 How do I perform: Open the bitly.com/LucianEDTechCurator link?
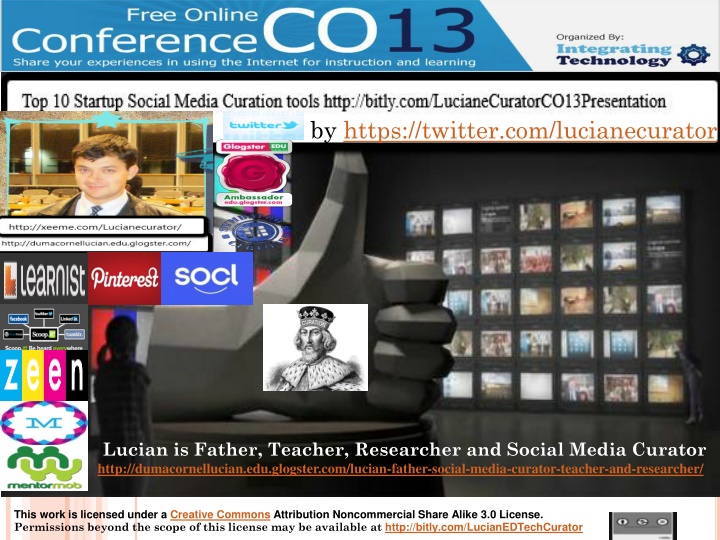(x=484, y=527)
